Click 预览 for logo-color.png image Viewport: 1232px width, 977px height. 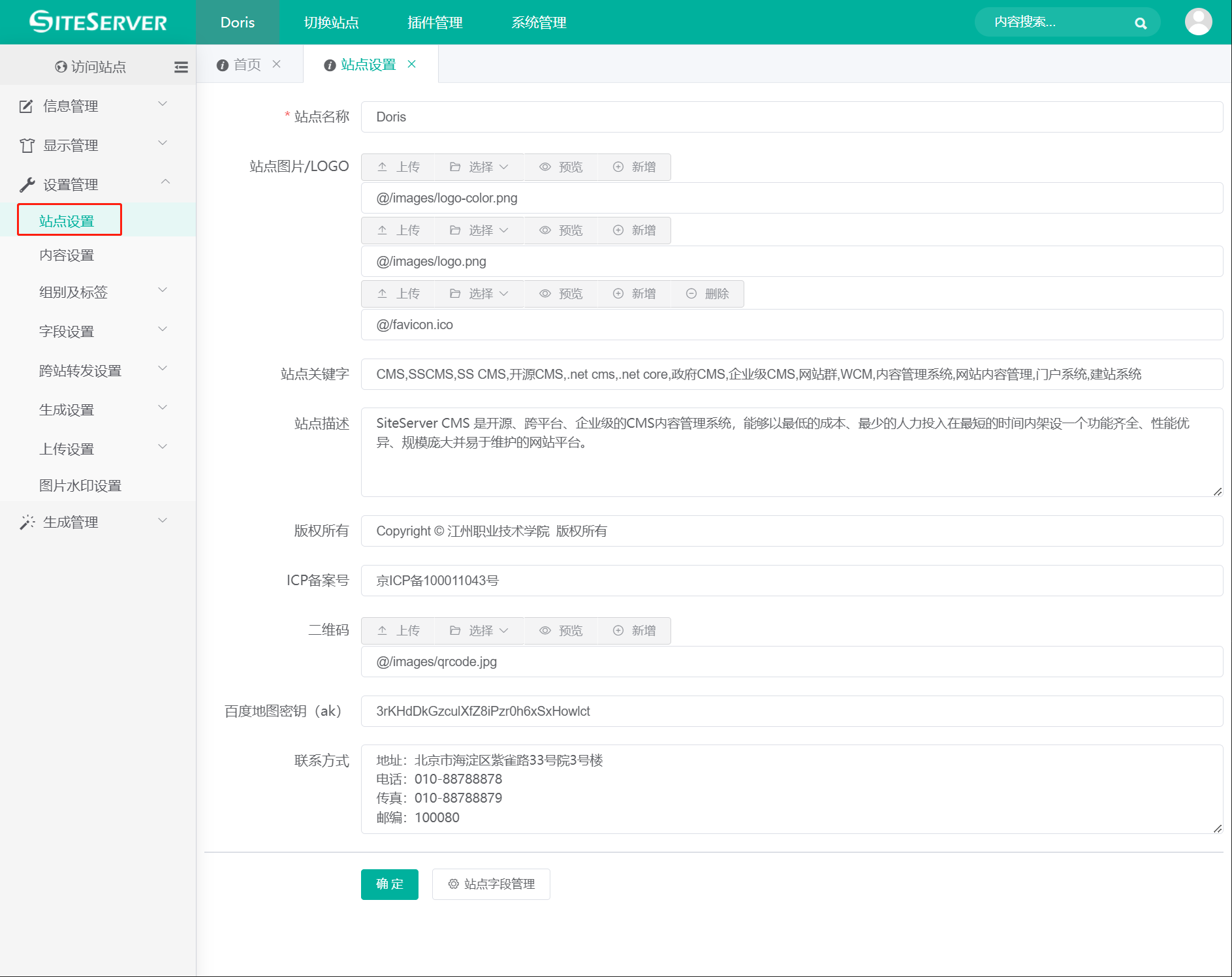tap(561, 167)
